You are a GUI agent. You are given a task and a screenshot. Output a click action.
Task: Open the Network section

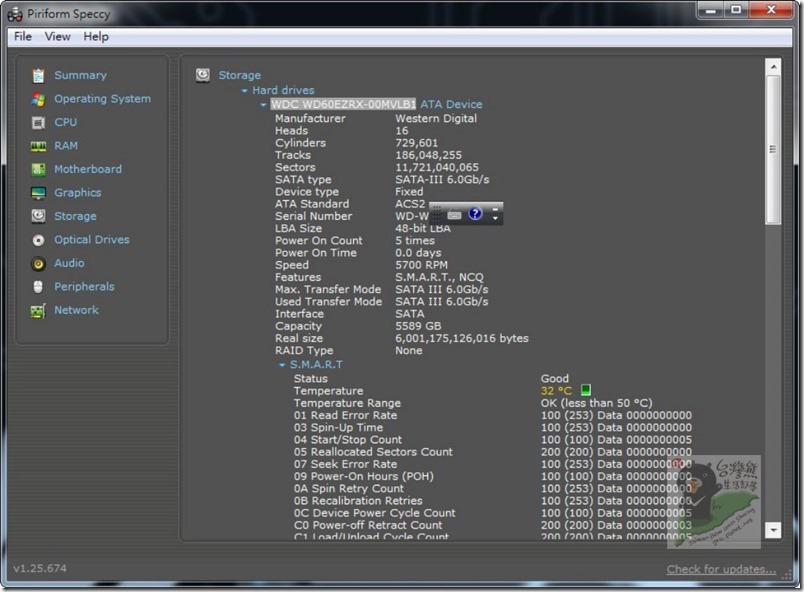[76, 311]
